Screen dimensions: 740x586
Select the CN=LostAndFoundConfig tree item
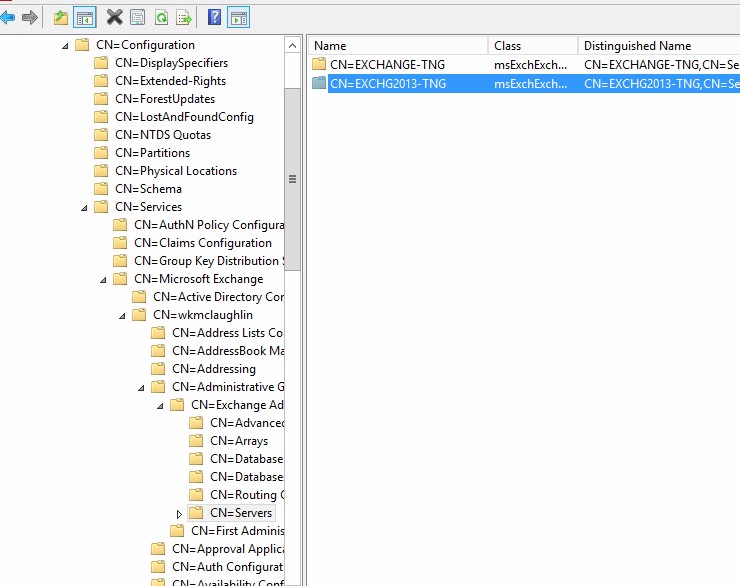(185, 117)
